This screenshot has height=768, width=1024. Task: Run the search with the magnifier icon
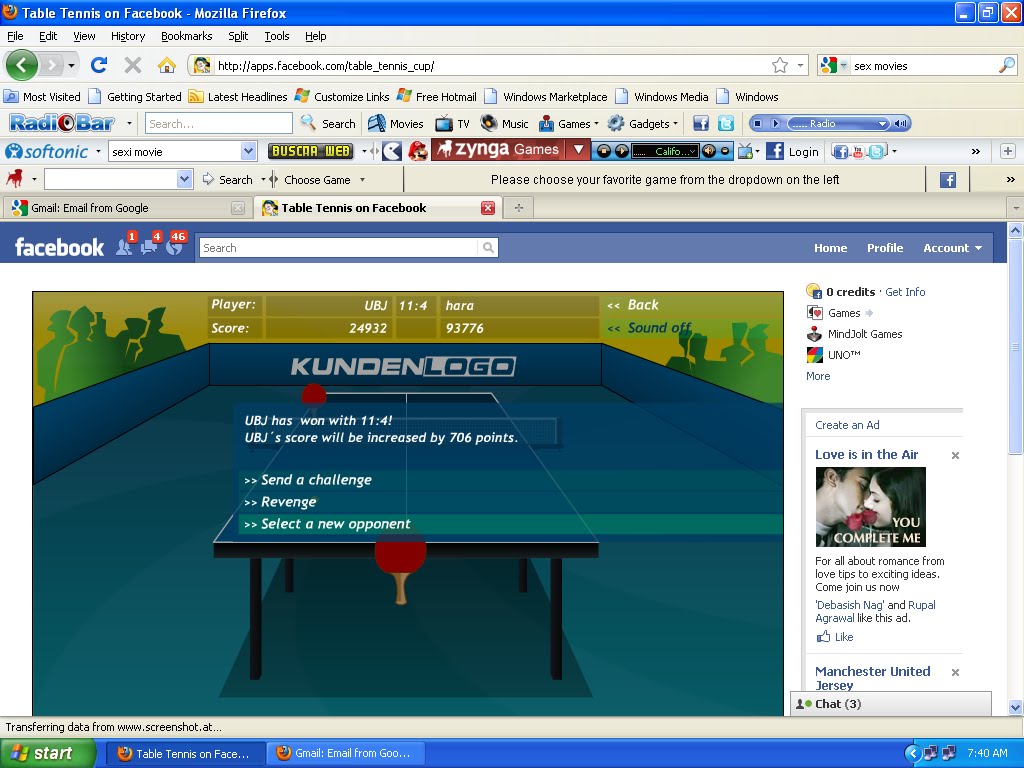(x=1006, y=65)
